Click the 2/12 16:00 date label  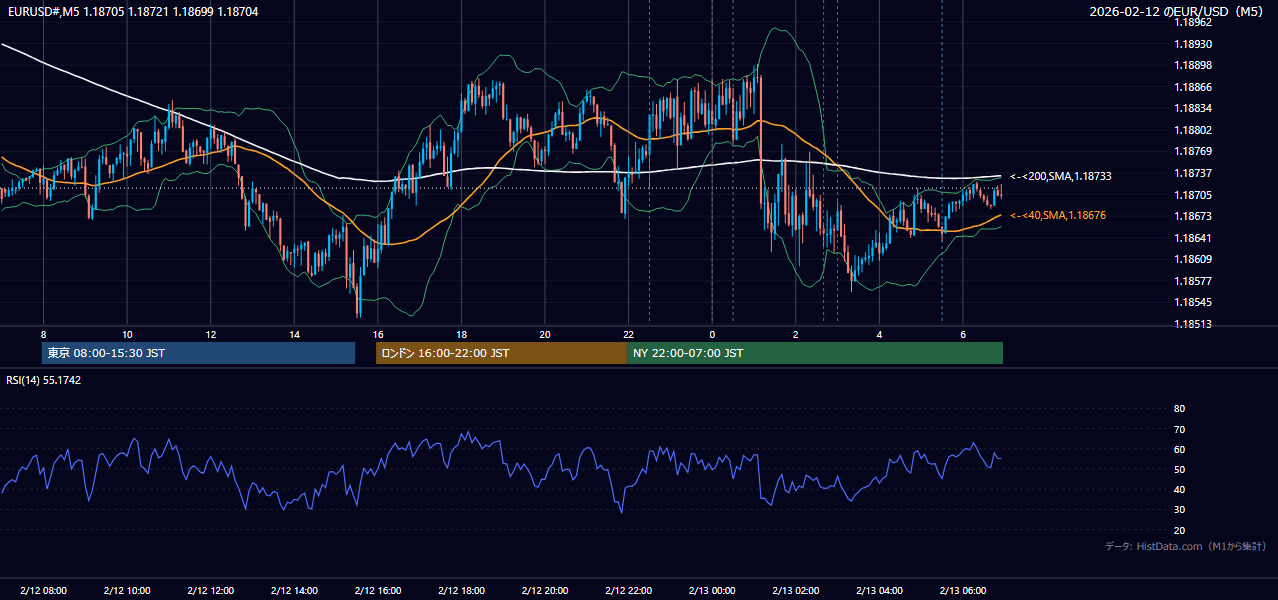[x=377, y=590]
